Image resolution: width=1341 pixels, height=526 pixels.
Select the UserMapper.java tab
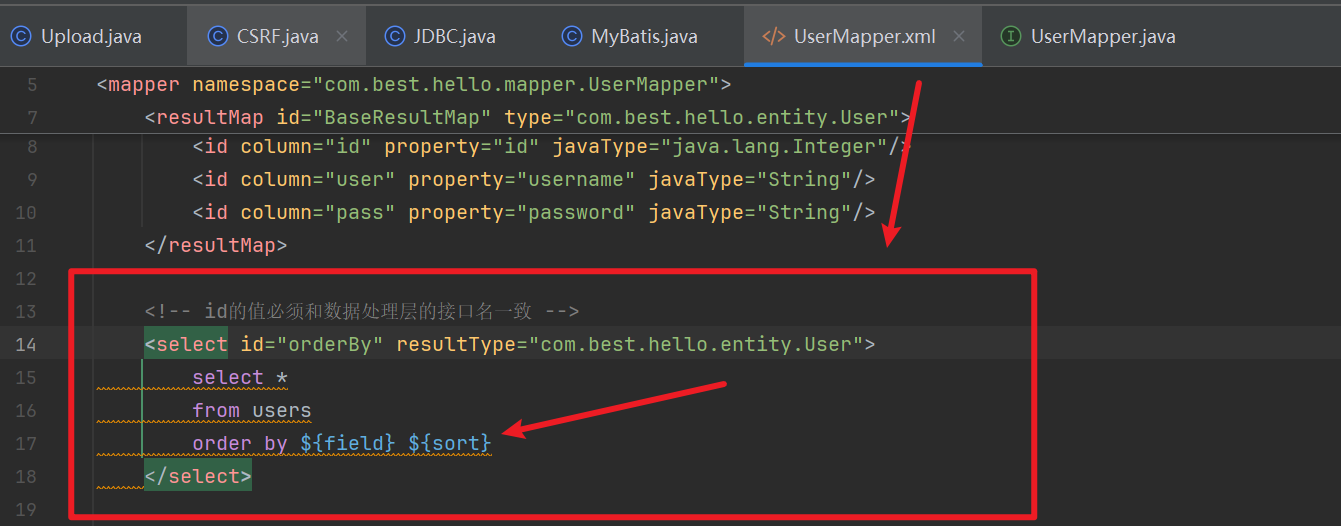1103,37
